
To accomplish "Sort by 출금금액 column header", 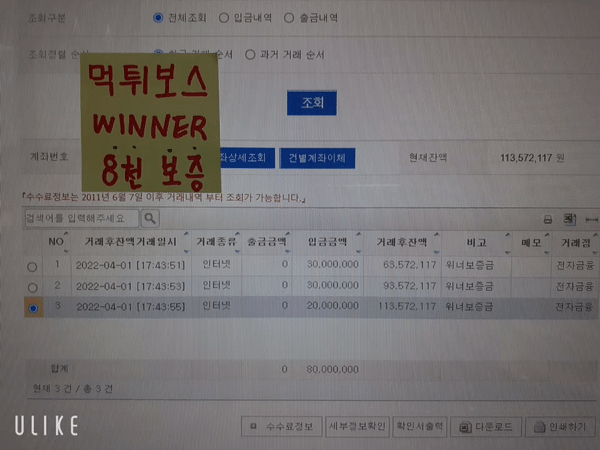I will 267,242.
